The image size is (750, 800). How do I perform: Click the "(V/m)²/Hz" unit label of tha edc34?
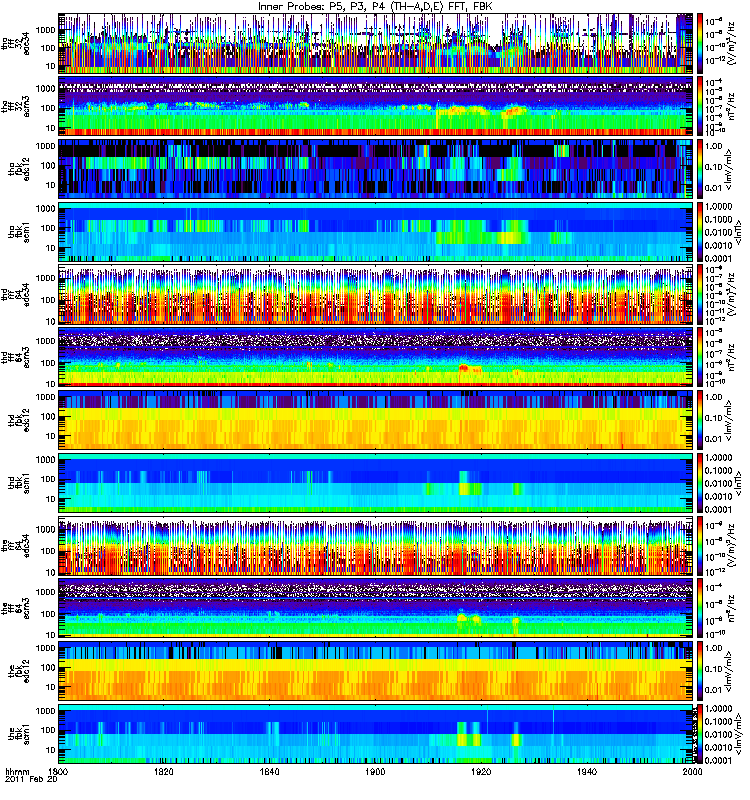pos(731,43)
